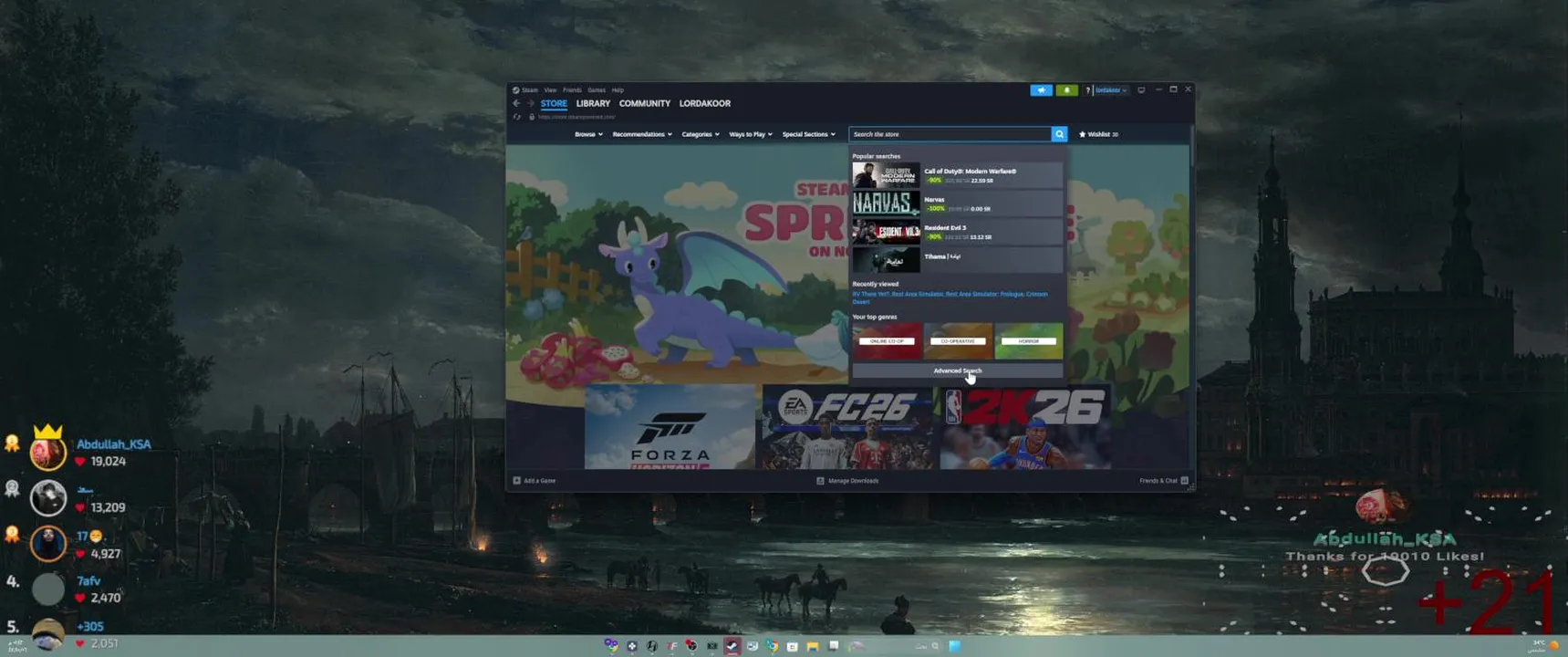Click the blue magnifier search button
This screenshot has width=1568, height=657.
pyautogui.click(x=1059, y=134)
